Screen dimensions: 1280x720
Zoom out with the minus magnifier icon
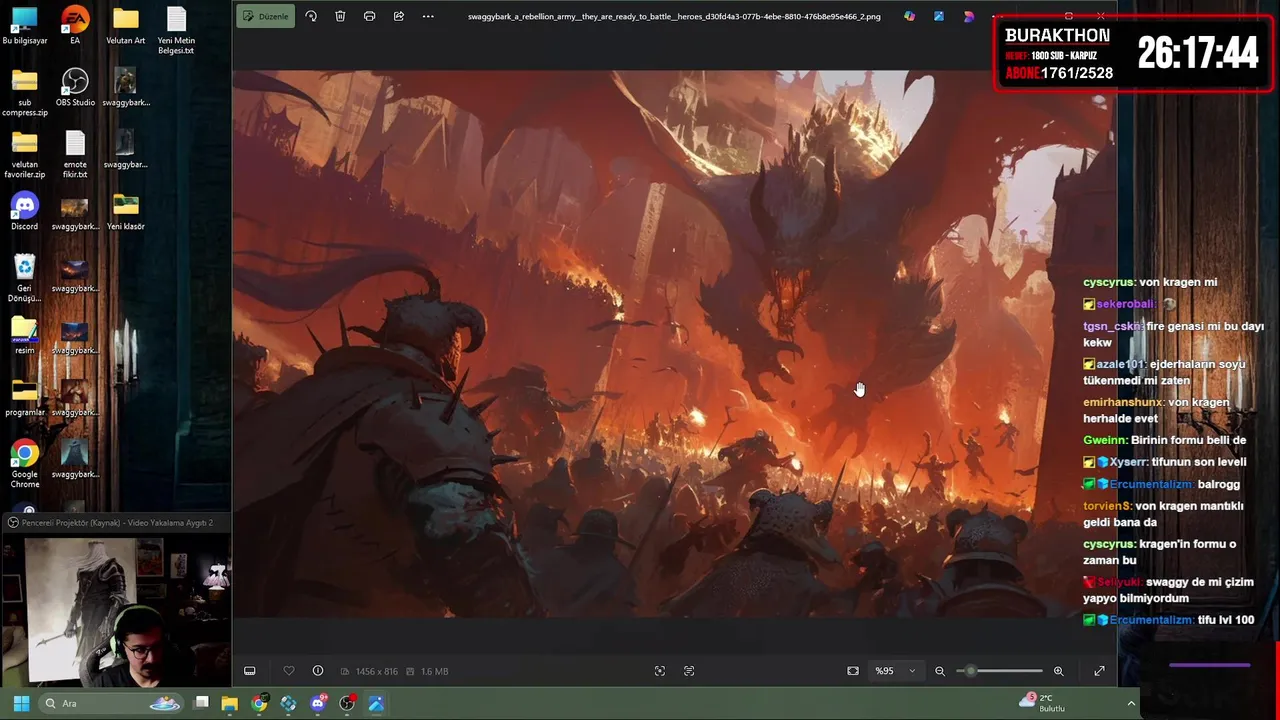(940, 671)
